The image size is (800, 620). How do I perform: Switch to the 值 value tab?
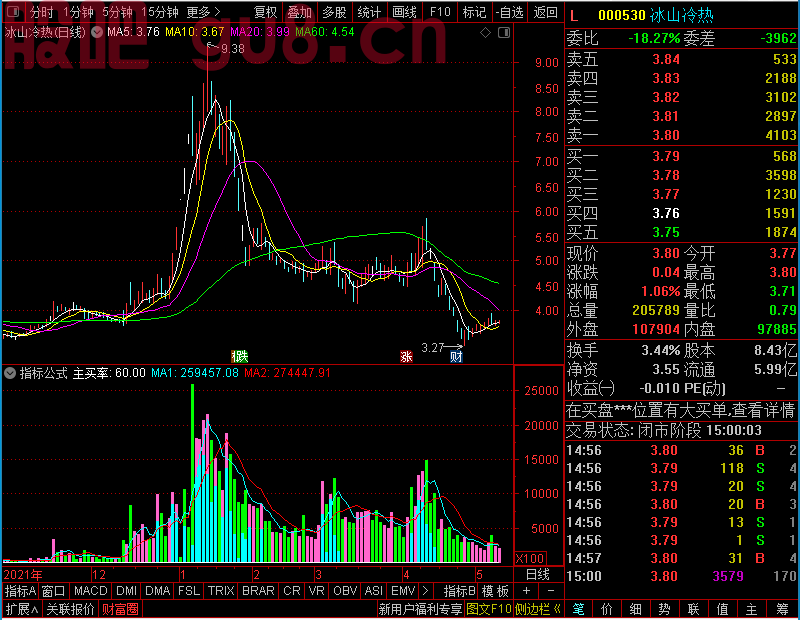[x=722, y=609]
